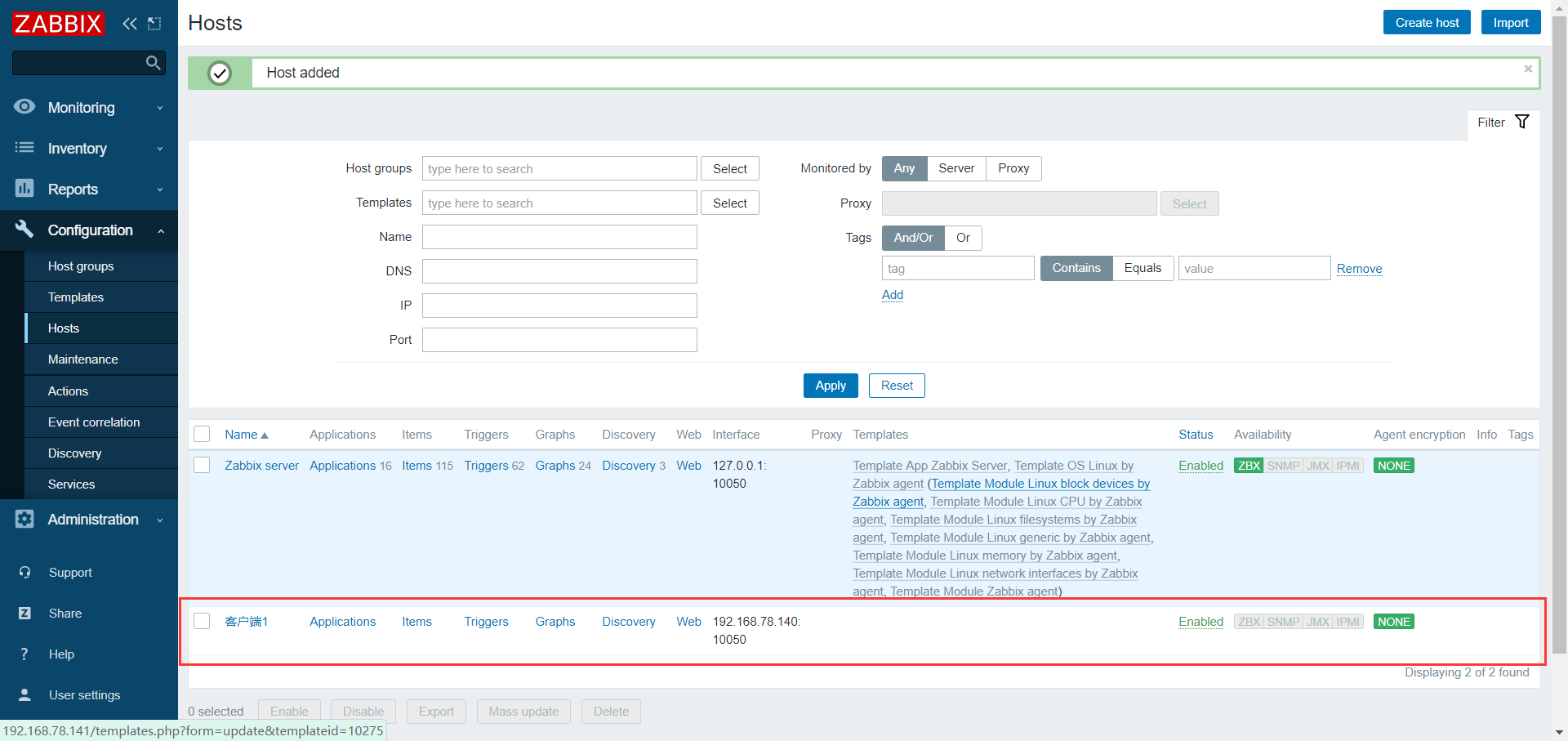The height and width of the screenshot is (741, 1568).
Task: Toggle sidebar kiosk/hide icon
Action: point(154,24)
